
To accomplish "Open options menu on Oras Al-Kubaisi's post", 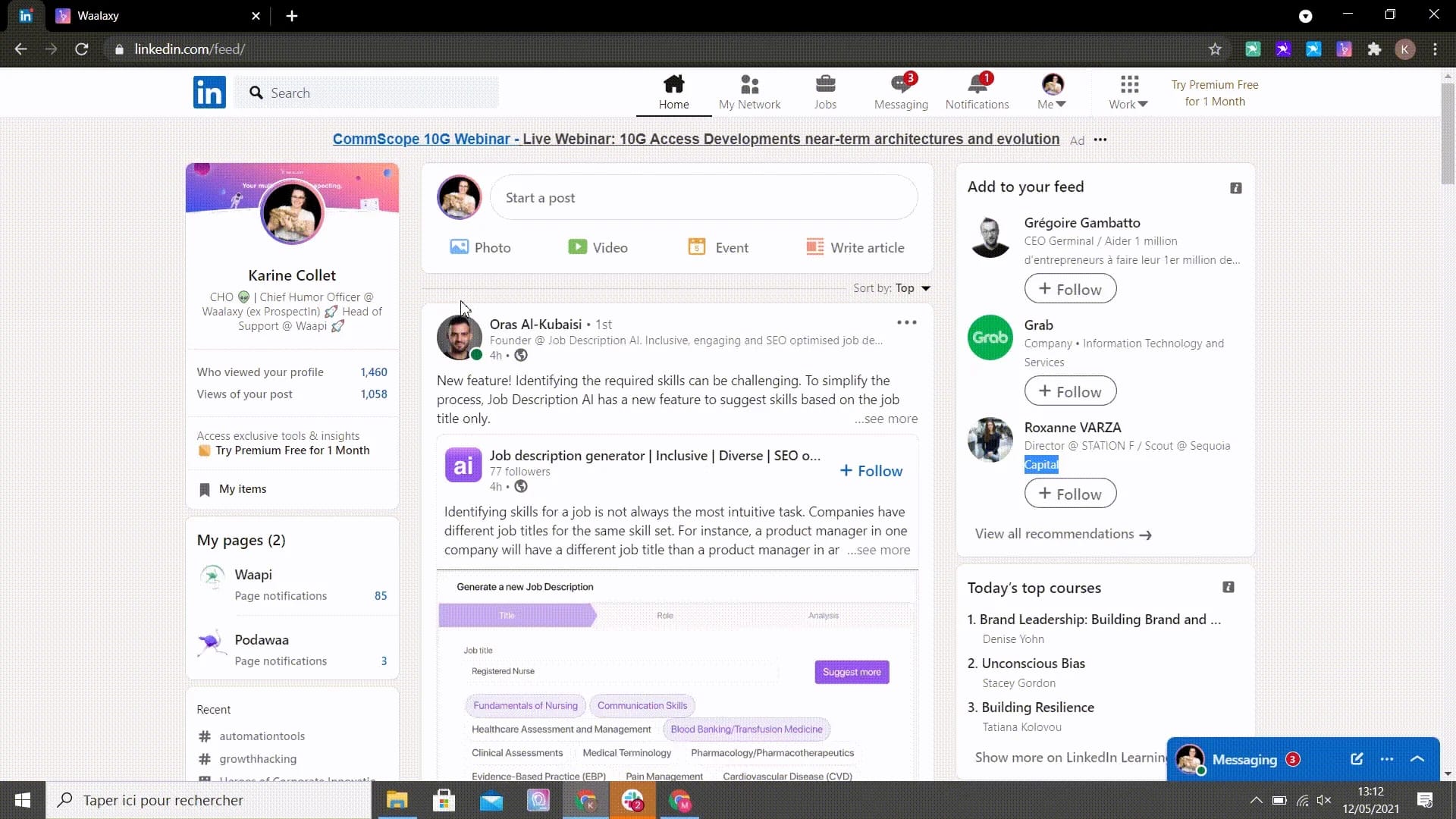I will coord(906,322).
